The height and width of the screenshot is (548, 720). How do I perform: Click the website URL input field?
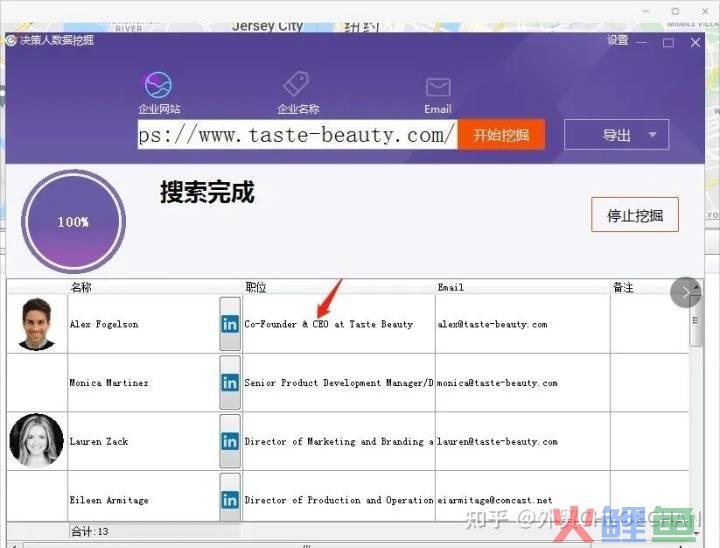[297, 135]
